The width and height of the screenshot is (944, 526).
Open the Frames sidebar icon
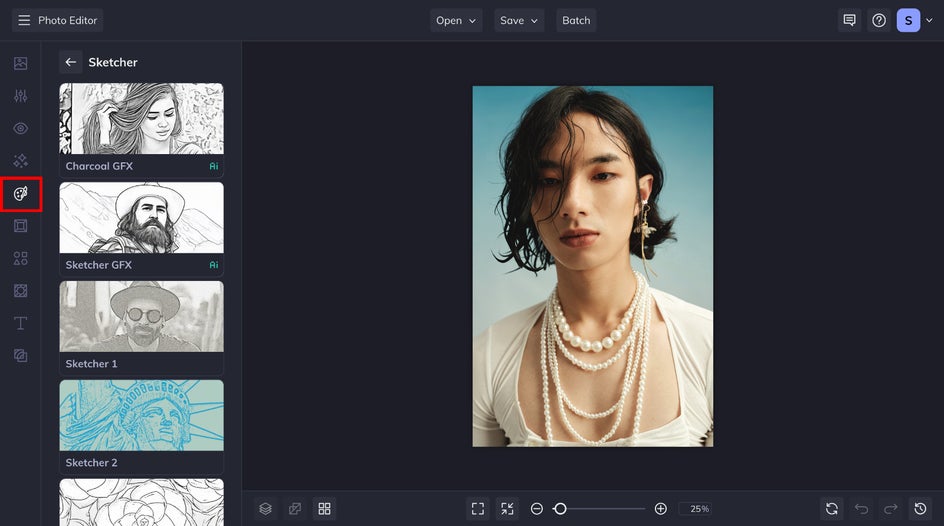click(x=20, y=226)
